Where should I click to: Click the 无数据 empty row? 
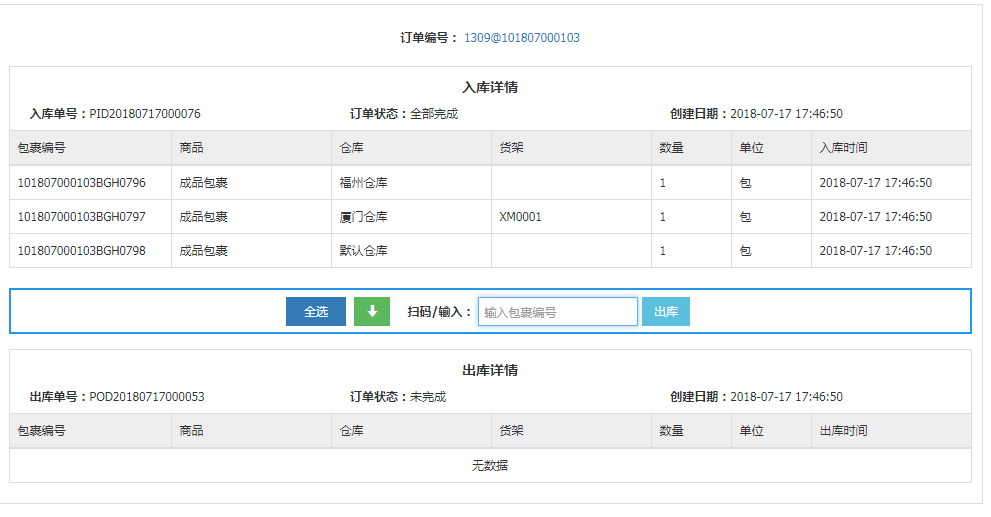(490, 466)
